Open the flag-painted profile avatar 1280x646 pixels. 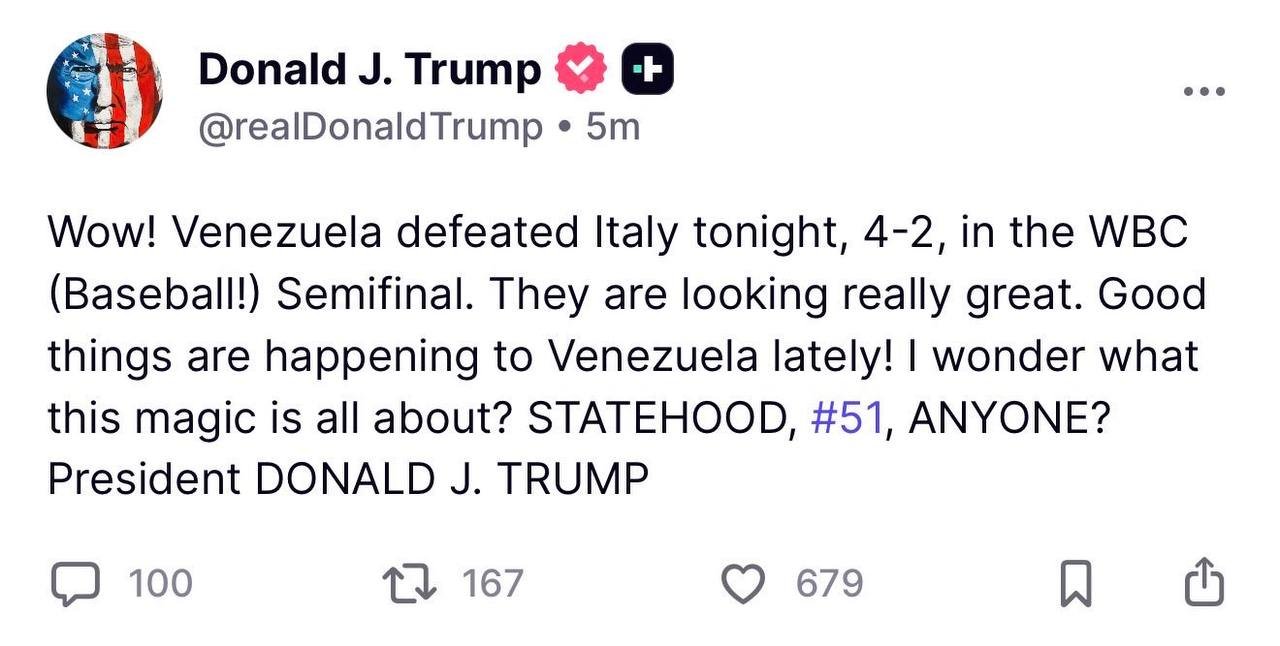click(104, 91)
